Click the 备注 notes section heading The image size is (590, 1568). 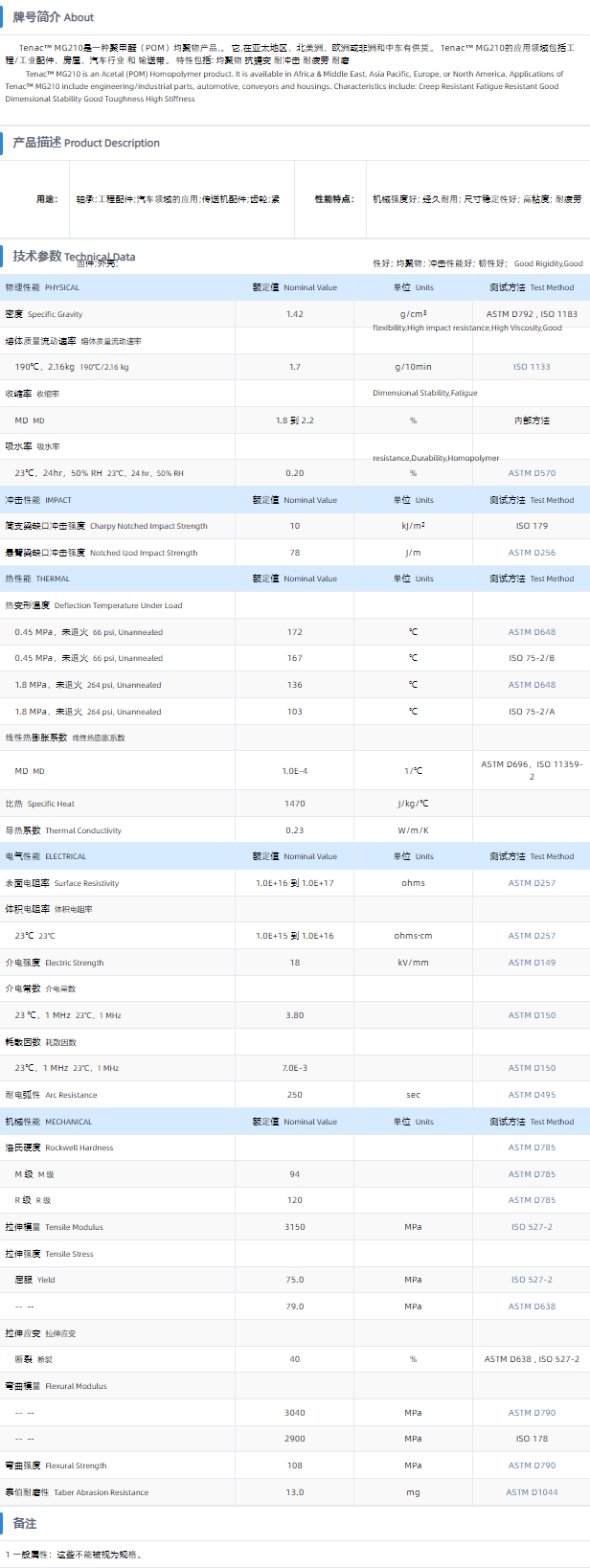[25, 1523]
